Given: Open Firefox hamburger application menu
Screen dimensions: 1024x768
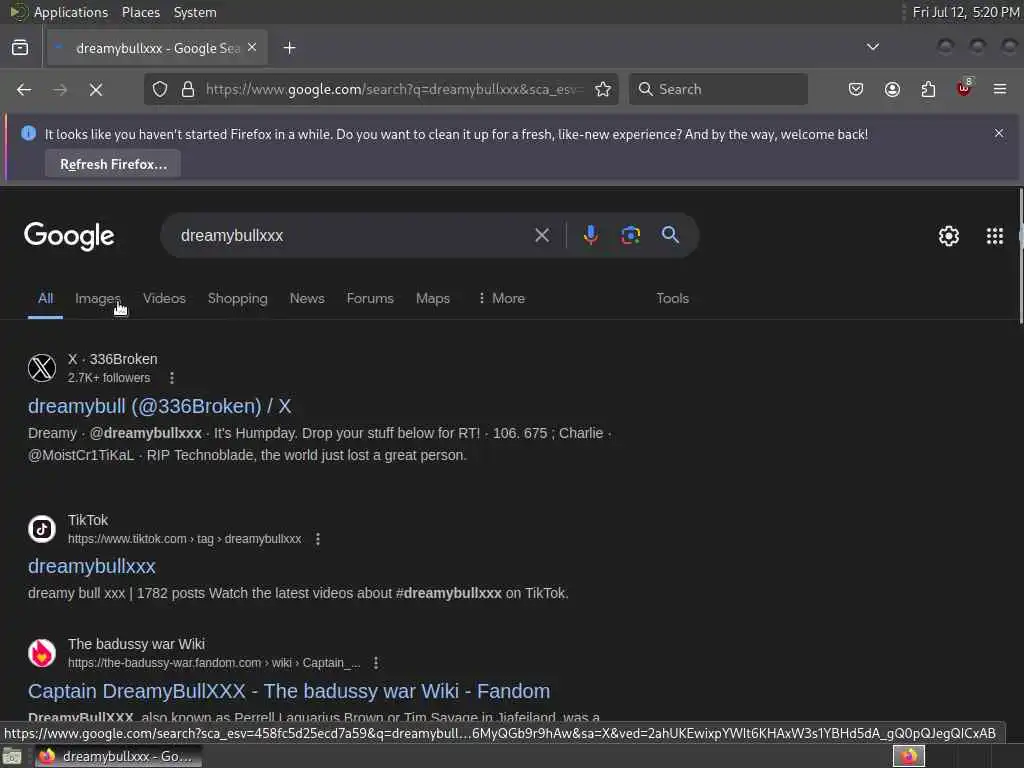Looking at the screenshot, I should click(x=1000, y=89).
